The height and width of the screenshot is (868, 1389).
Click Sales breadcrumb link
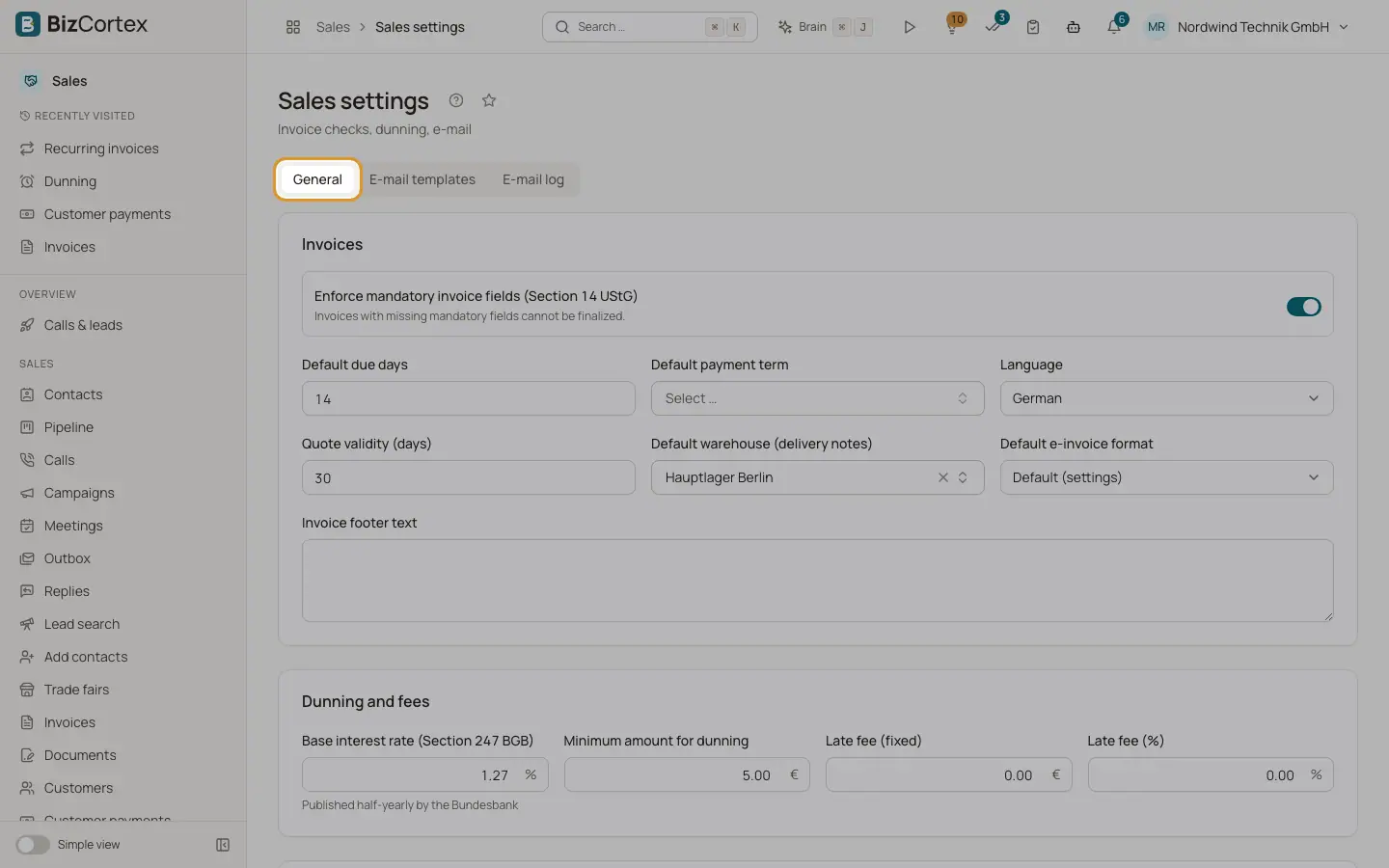[333, 27]
